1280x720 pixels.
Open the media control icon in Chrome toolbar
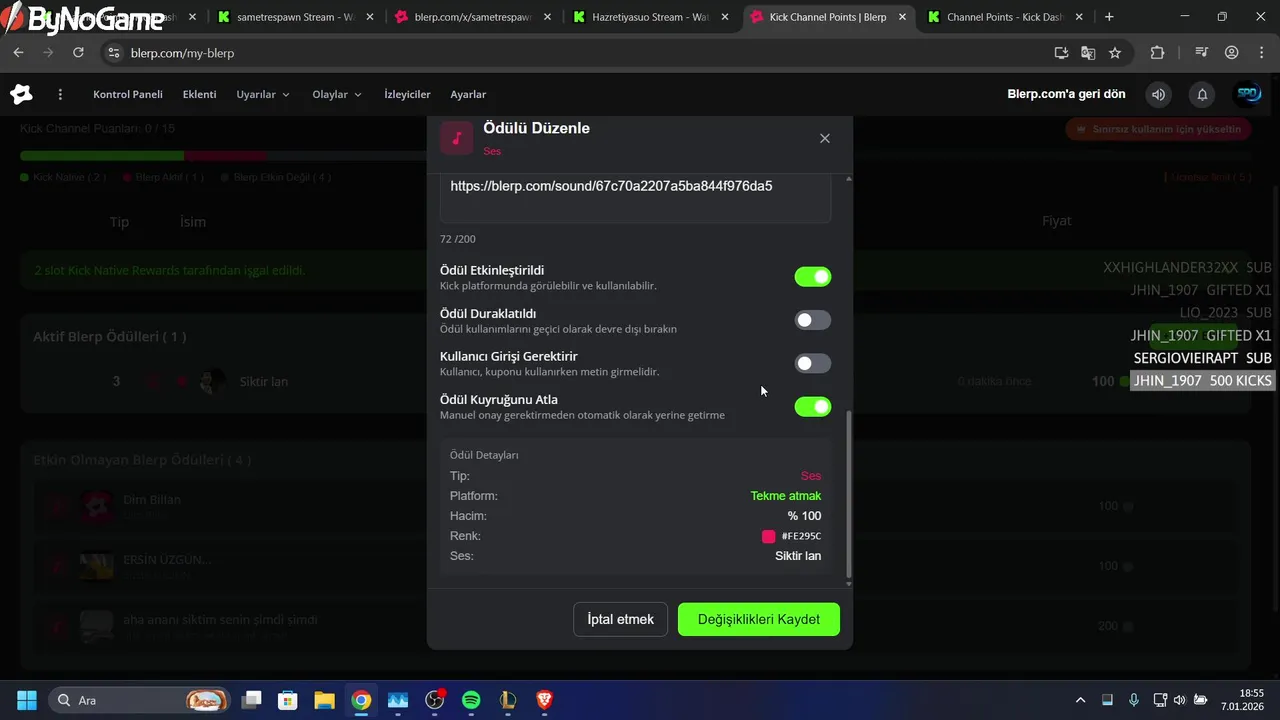pos(1203,52)
